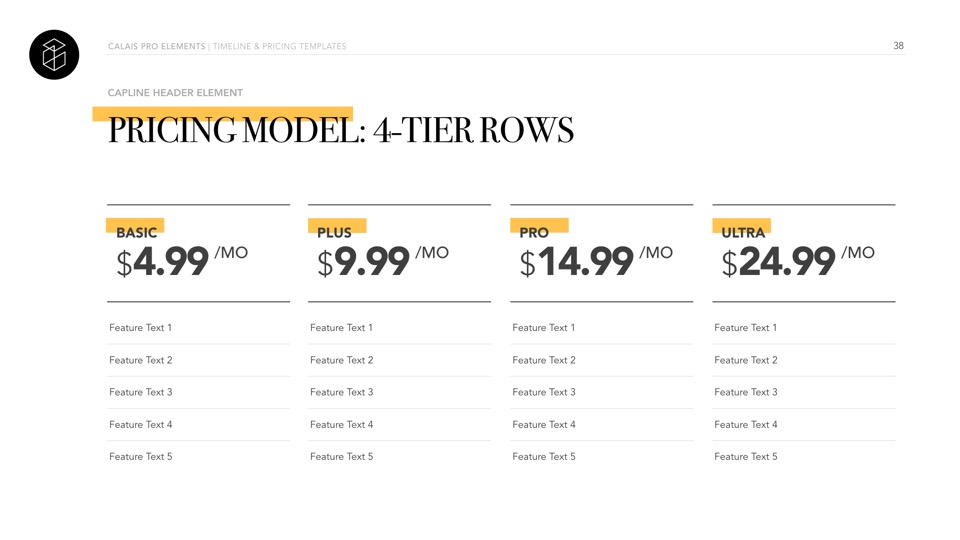Select the "CALAIS PRO ELEMENTS" header text
960x540 pixels.
pos(156,47)
